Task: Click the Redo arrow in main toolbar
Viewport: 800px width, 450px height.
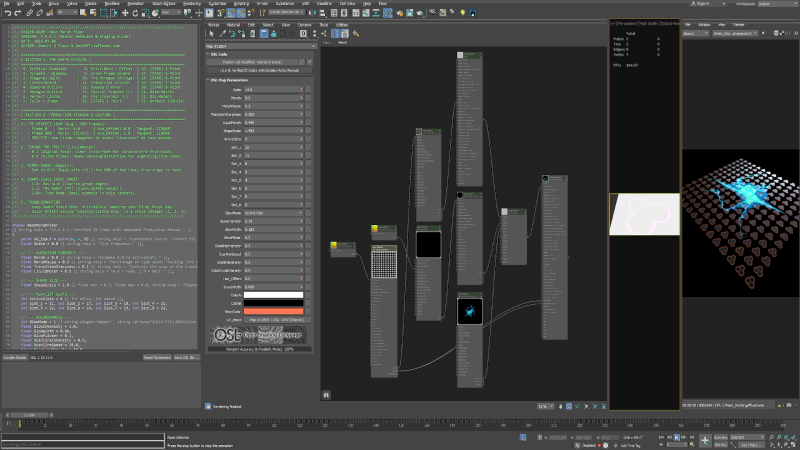Action: (x=18, y=12)
